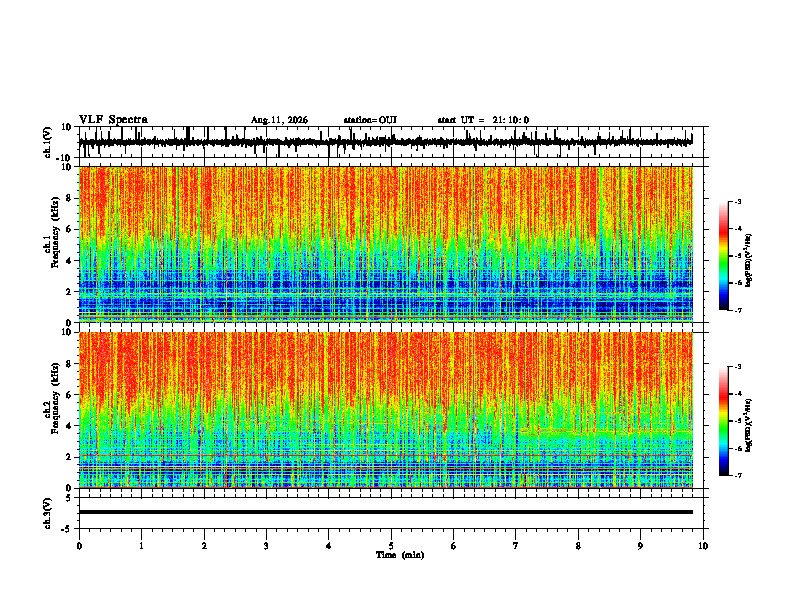Click the time axis tick label "0"

click(x=79, y=546)
